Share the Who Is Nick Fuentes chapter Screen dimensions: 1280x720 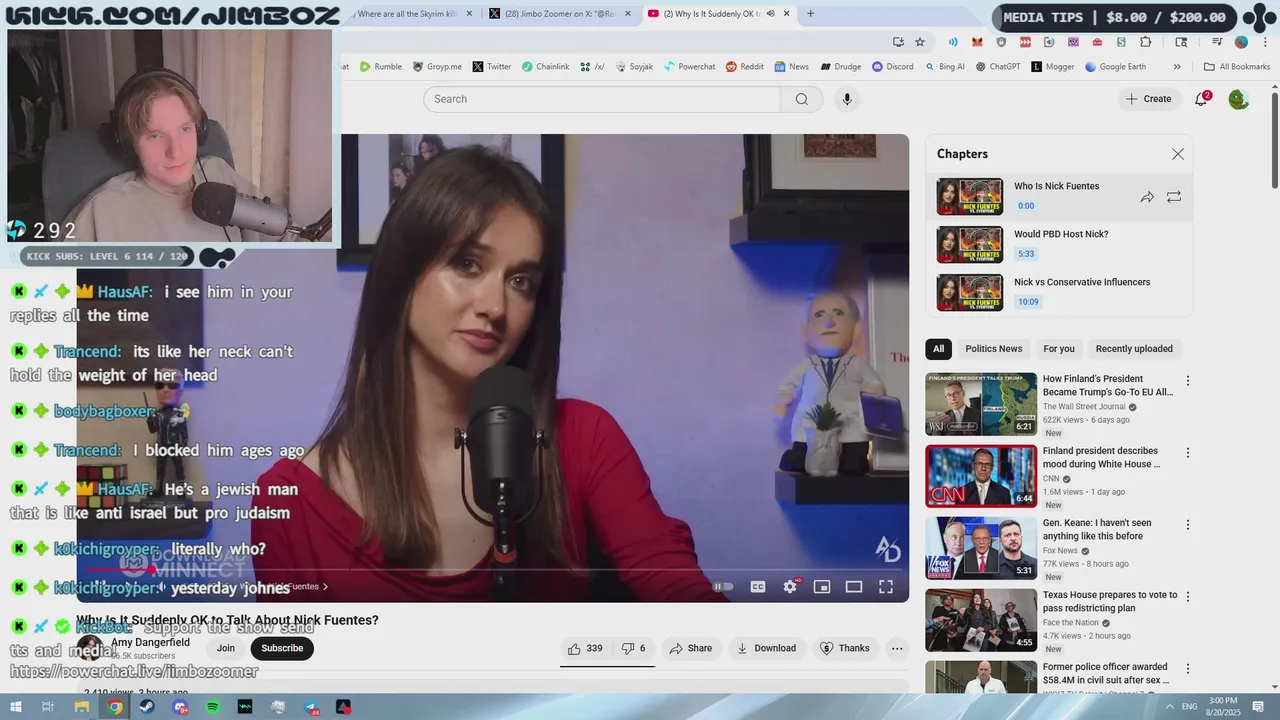[x=1147, y=197]
